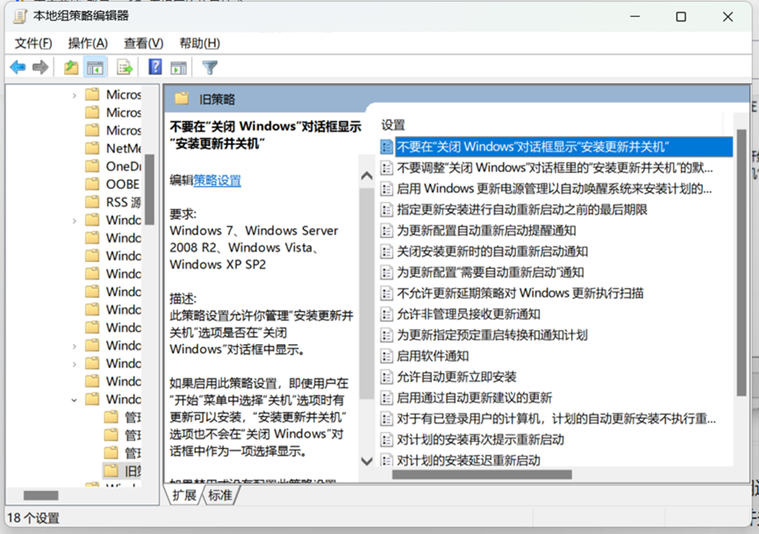Click the Back arrow toolbar icon
This screenshot has height=534, width=759.
click(x=18, y=67)
